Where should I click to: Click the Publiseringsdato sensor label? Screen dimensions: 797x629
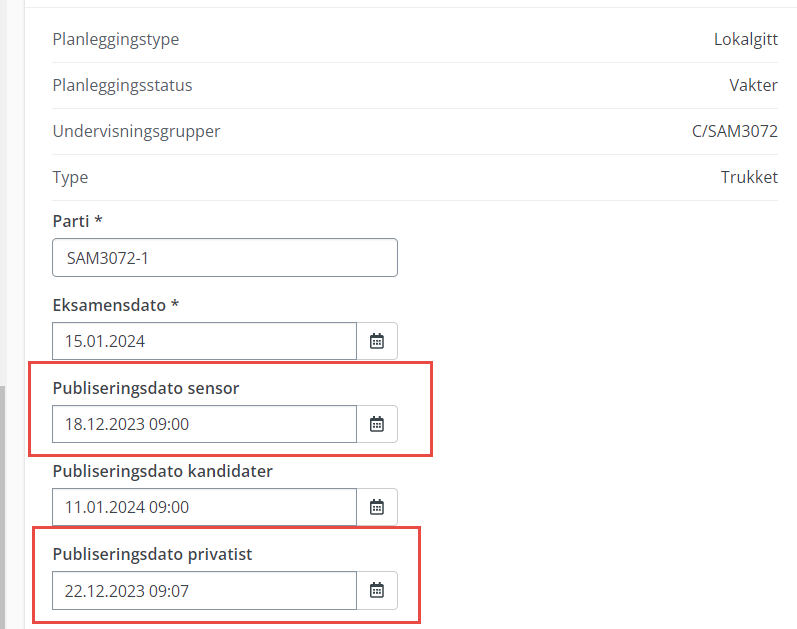146,388
